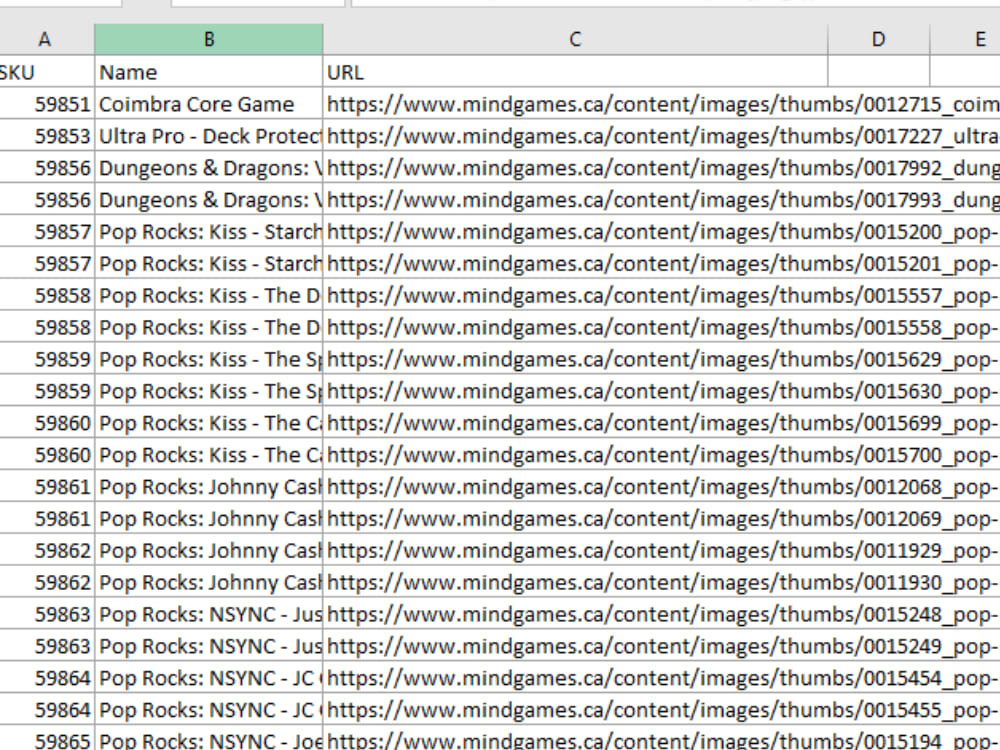The image size is (1000, 750).
Task: Select the Ultra Pro - Deck Protect cell
Action: click(209, 136)
